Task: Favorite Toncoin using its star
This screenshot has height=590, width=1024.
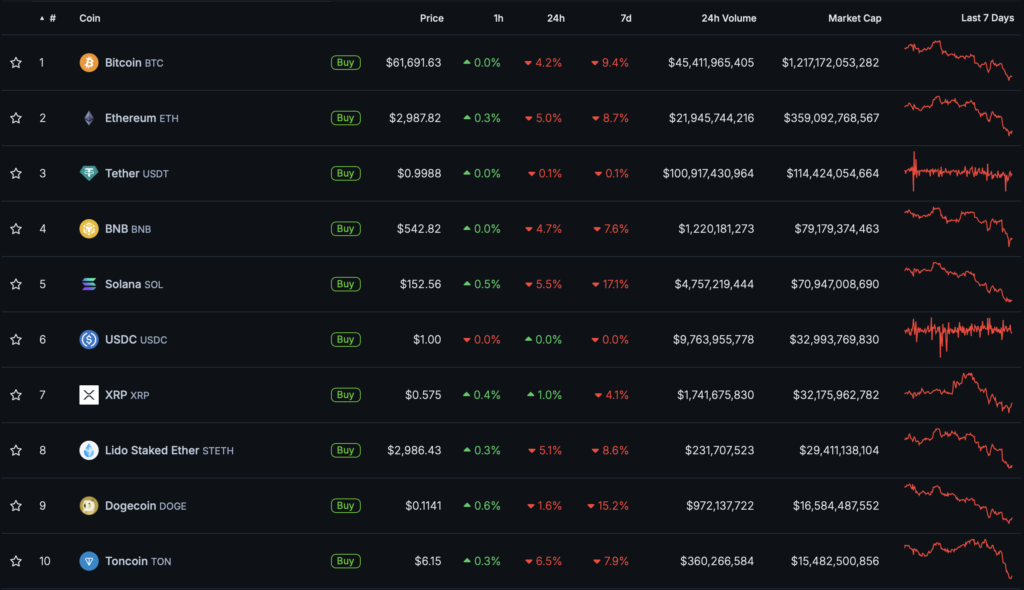Action: (16, 561)
